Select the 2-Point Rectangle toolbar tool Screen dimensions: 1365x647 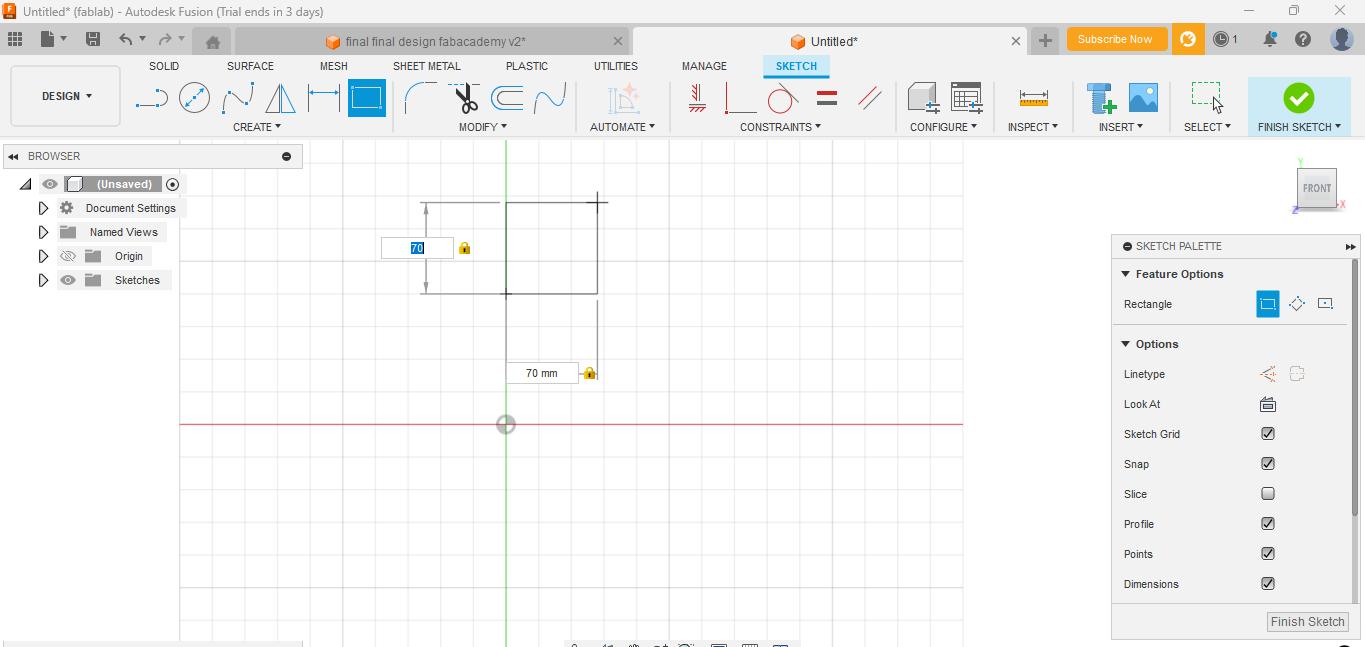pos(367,98)
